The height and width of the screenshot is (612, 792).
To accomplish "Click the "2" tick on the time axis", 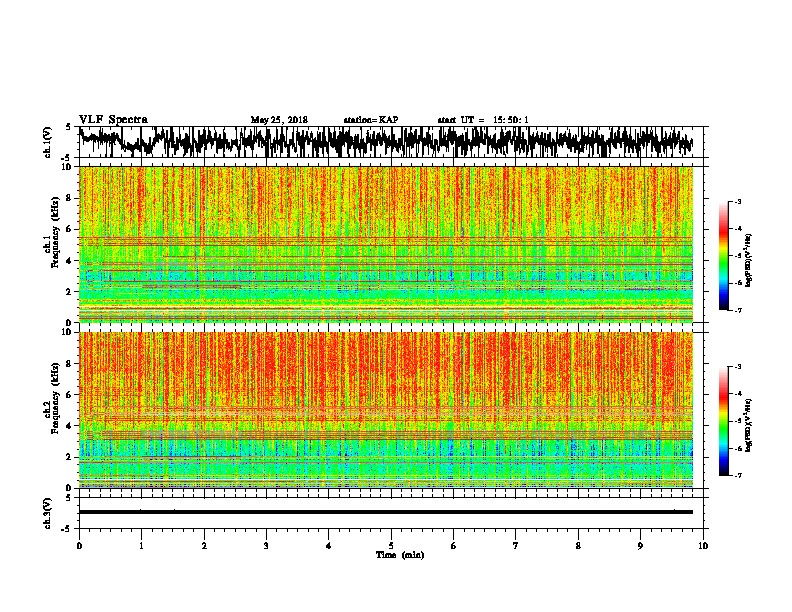I will coord(204,546).
